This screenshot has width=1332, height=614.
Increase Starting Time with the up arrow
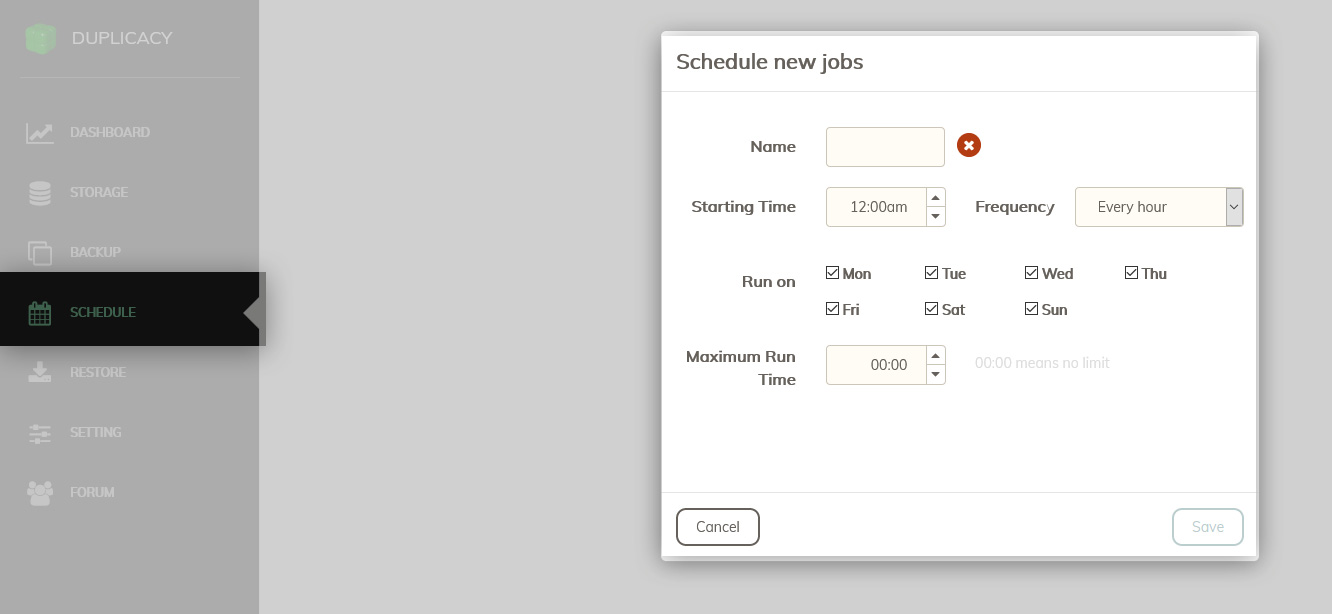click(x=936, y=197)
